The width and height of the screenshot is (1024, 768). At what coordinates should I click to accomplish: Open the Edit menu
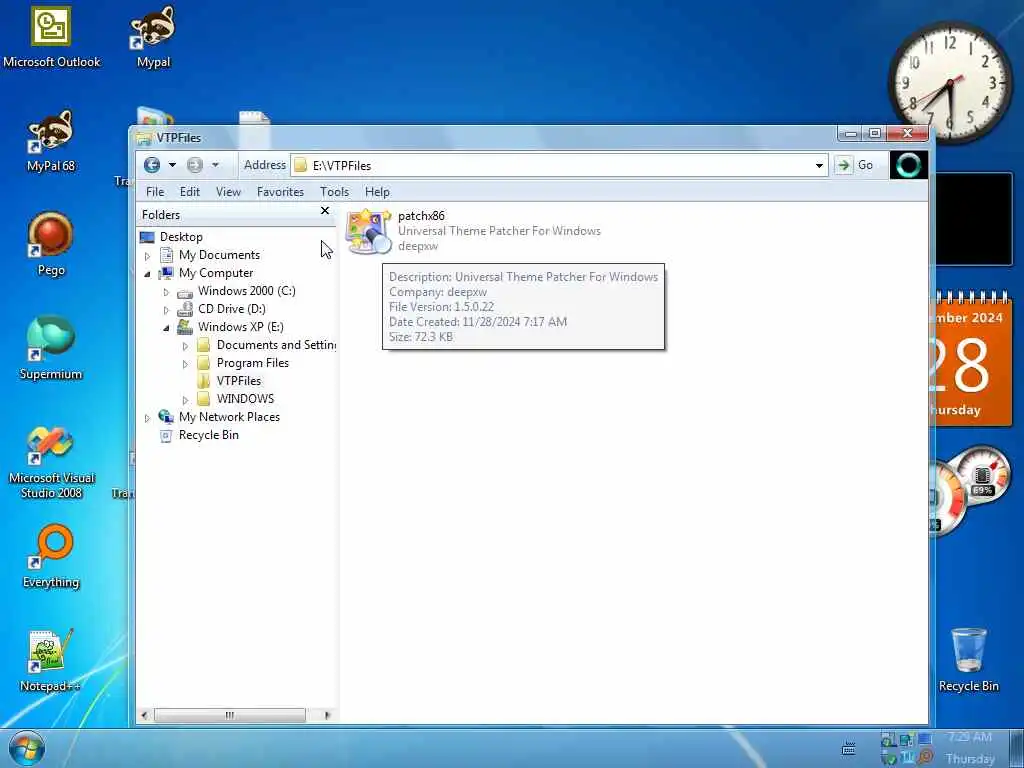(x=190, y=191)
